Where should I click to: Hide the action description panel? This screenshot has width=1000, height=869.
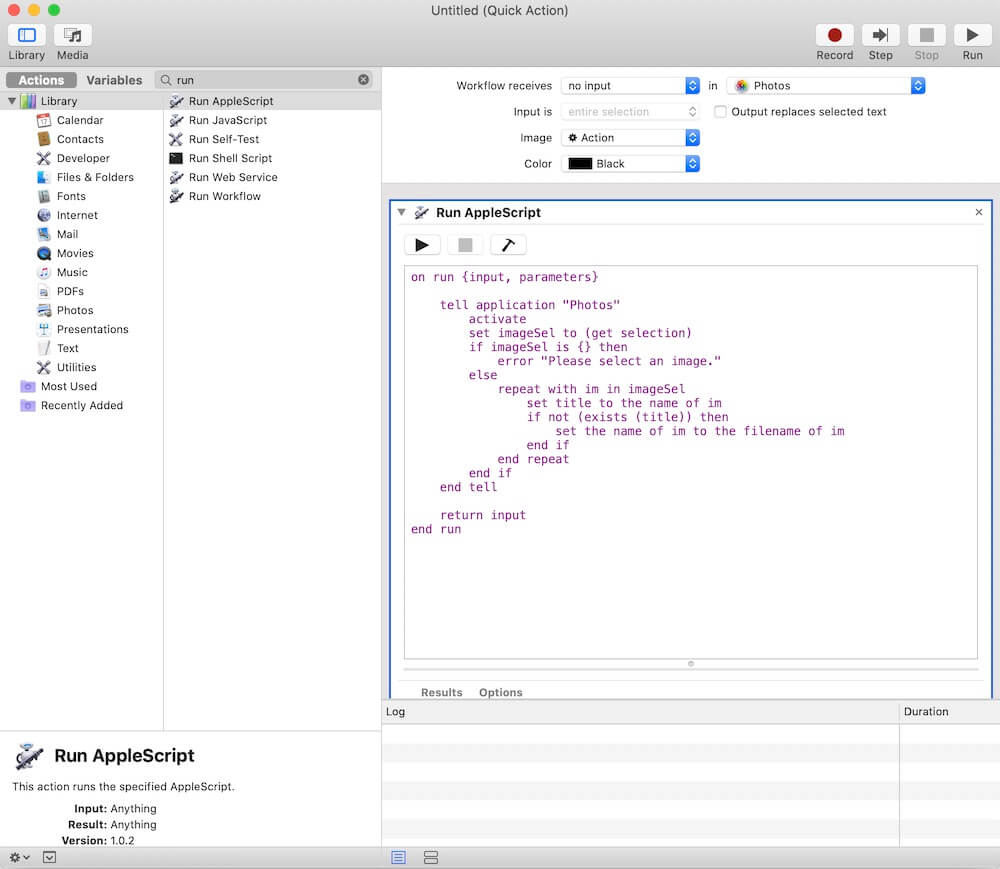pyautogui.click(x=49, y=858)
